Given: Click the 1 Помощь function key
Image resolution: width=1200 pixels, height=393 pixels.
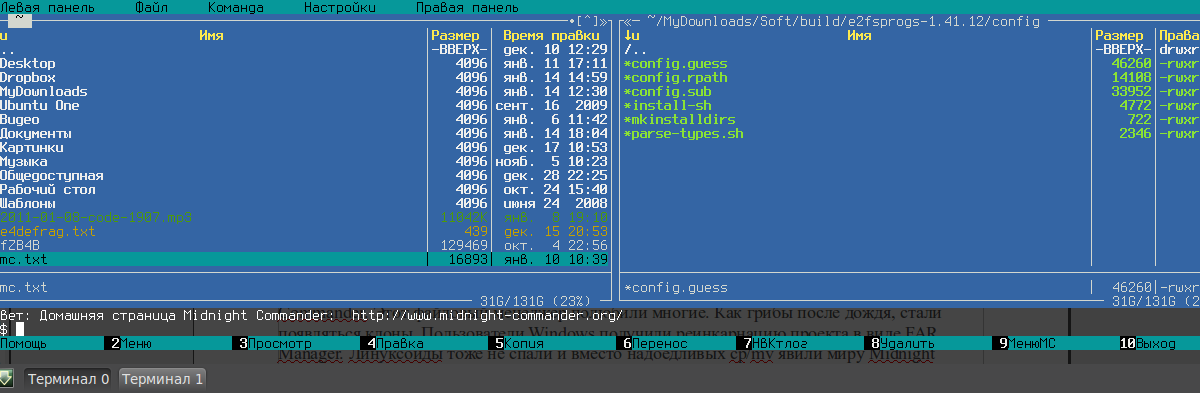Looking at the screenshot, I should [x=52, y=343].
